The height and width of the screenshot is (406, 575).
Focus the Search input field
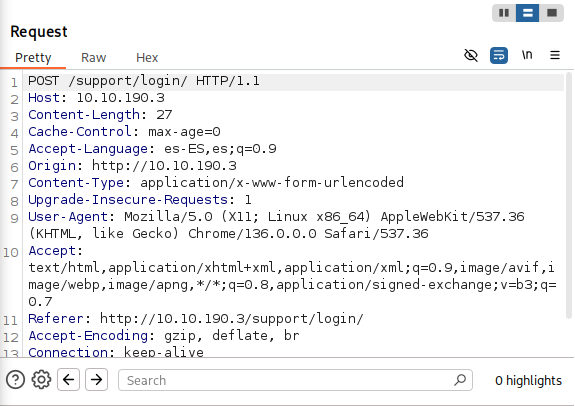[x=295, y=380]
